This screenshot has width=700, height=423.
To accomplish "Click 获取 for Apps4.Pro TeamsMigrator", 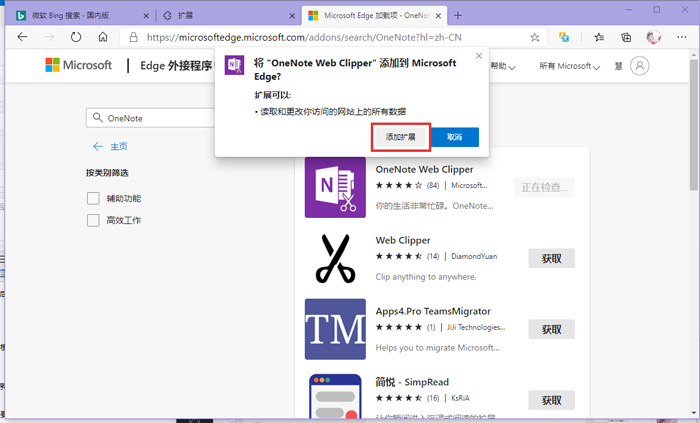I will click(551, 329).
